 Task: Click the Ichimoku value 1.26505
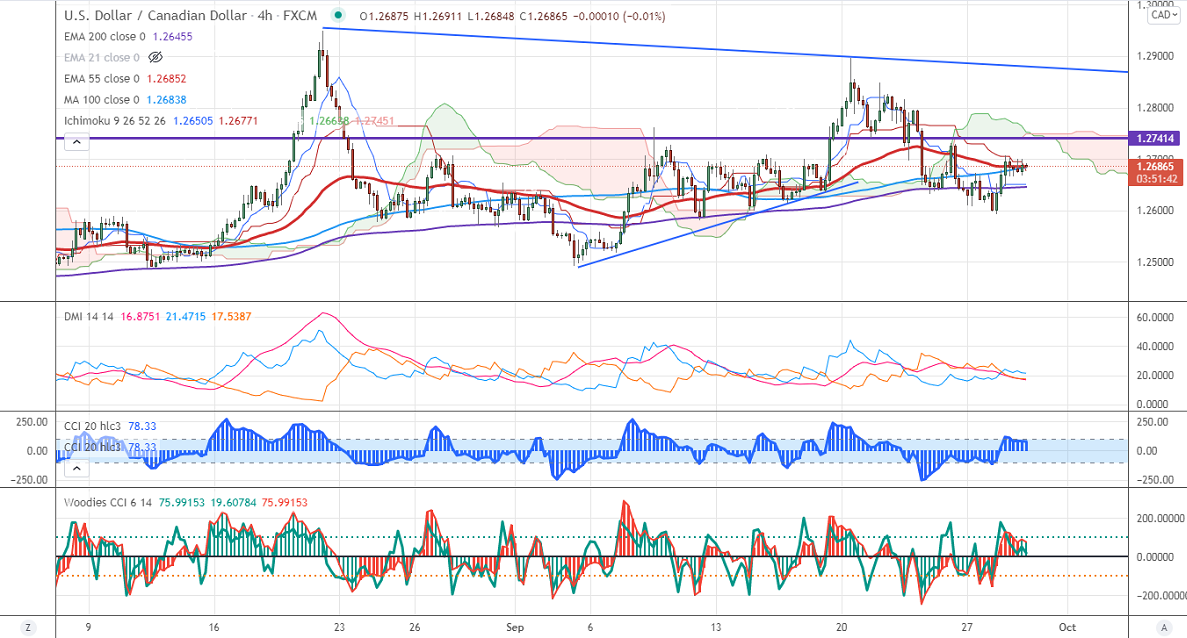pos(193,121)
